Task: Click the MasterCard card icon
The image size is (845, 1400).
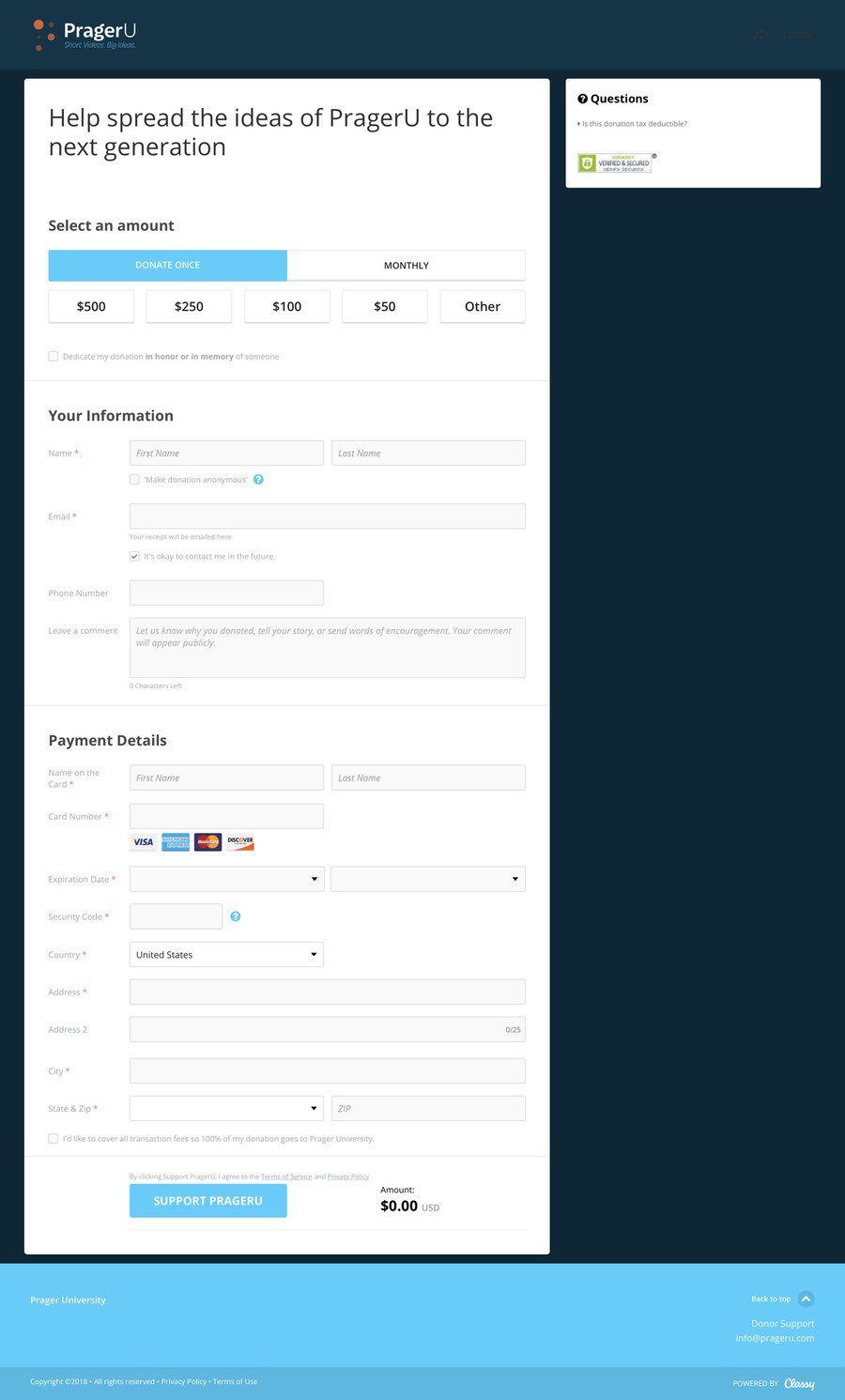Action: (x=207, y=842)
